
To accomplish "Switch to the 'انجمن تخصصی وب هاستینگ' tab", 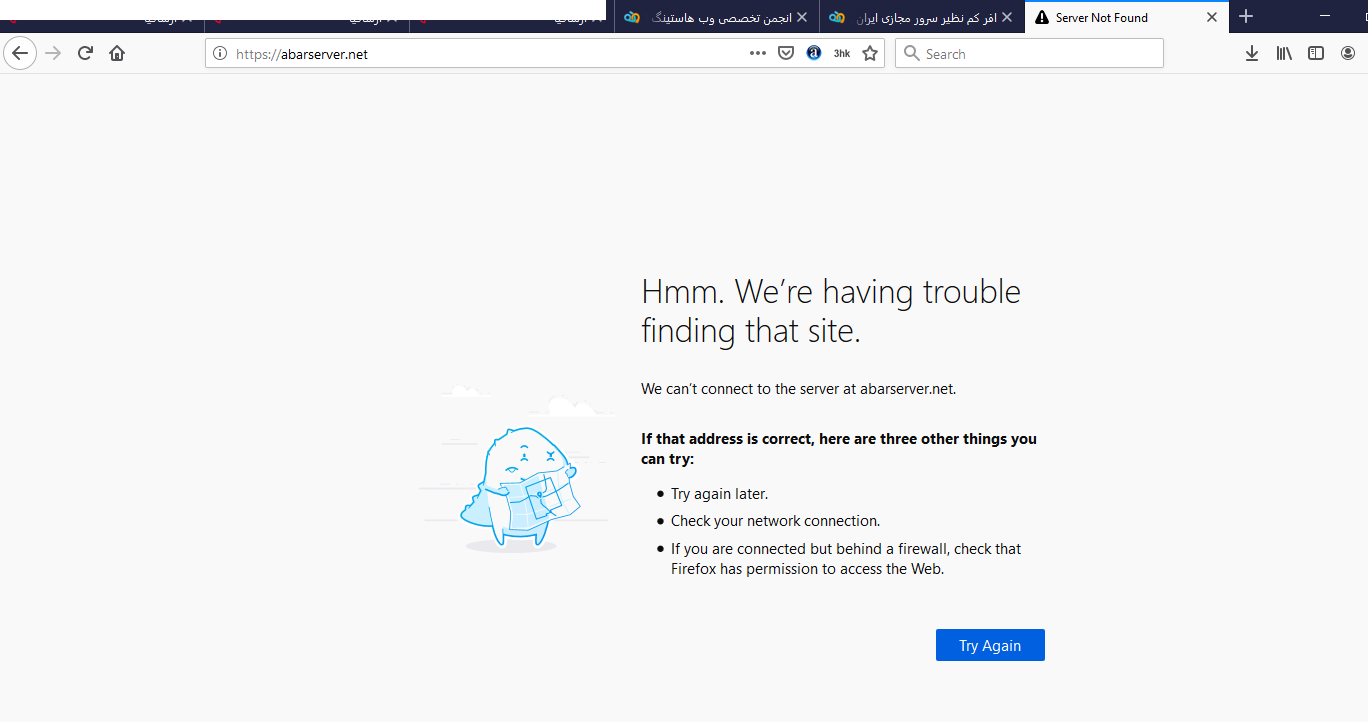I will pyautogui.click(x=717, y=17).
